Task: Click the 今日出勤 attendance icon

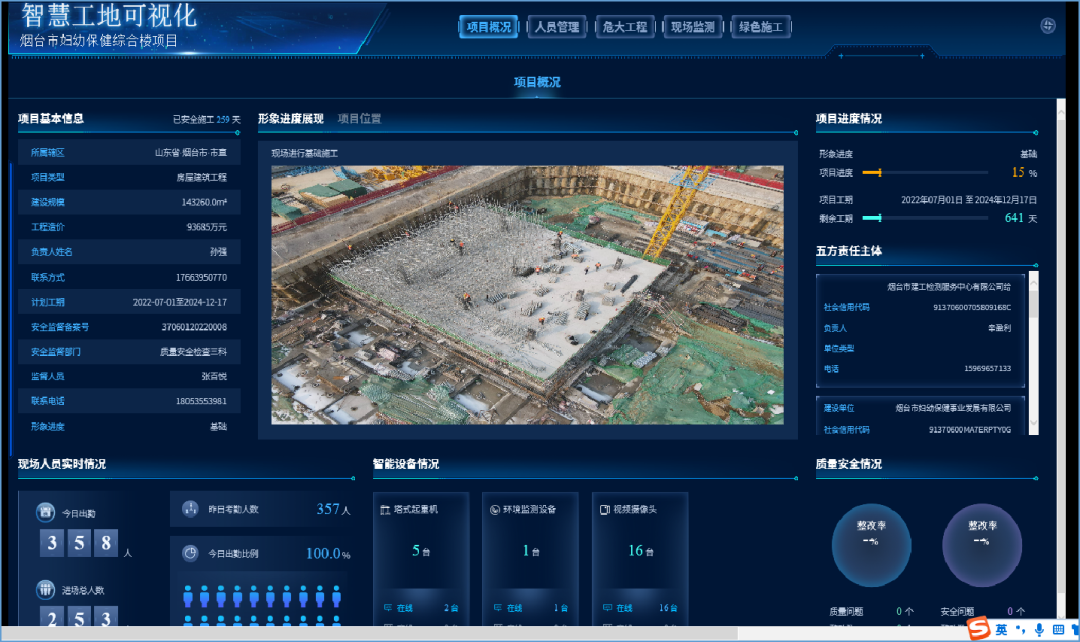Action: (x=45, y=513)
